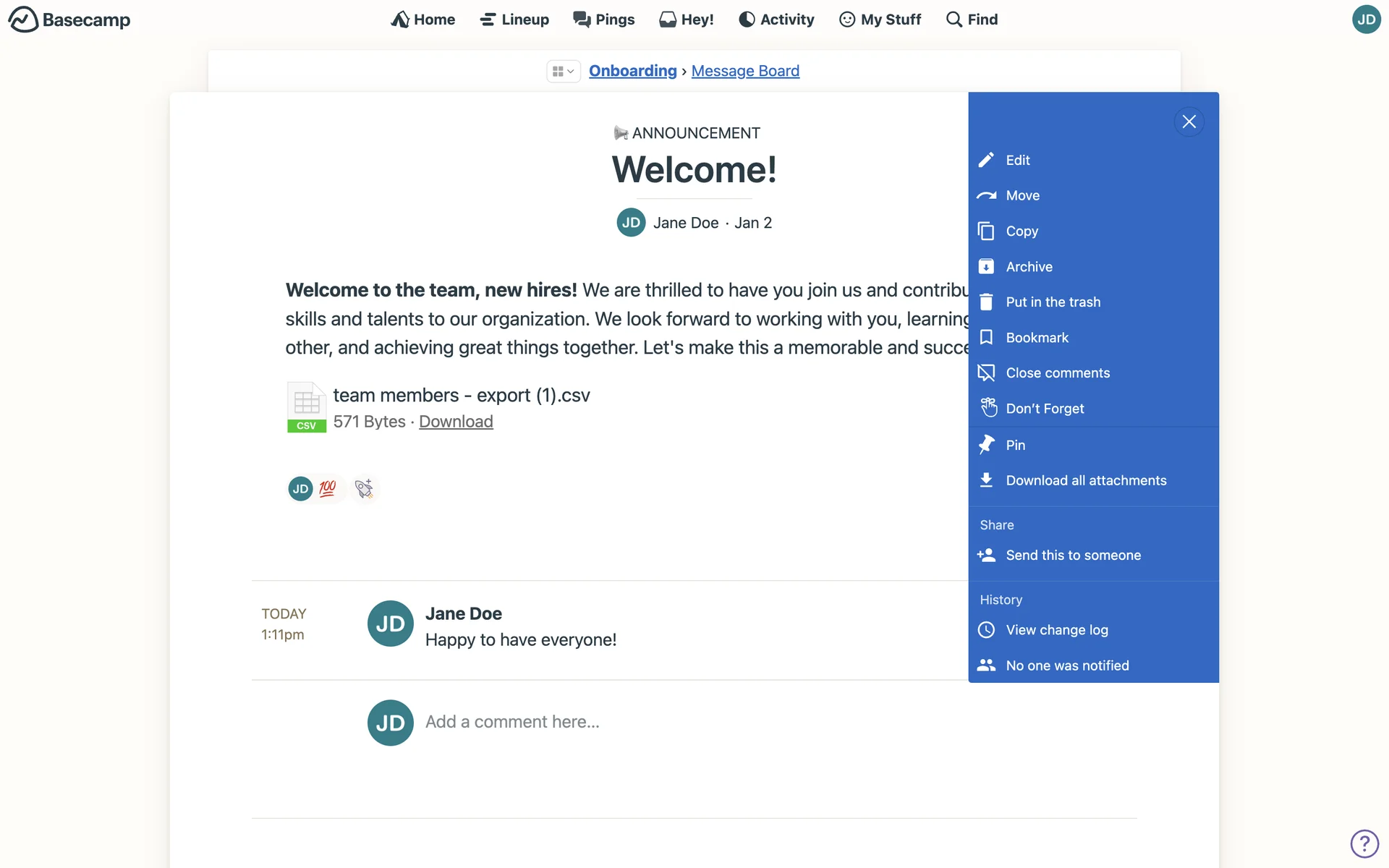
Task: Toggle Close comments option
Action: coord(1057,373)
